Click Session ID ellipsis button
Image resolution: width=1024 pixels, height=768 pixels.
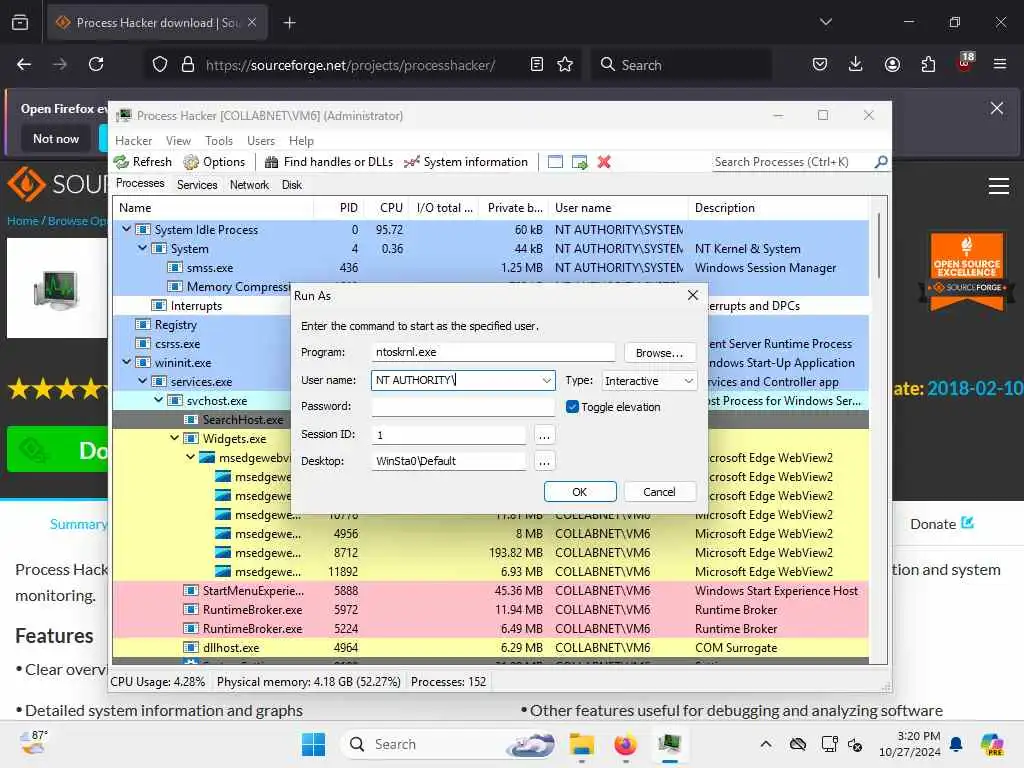click(x=544, y=435)
